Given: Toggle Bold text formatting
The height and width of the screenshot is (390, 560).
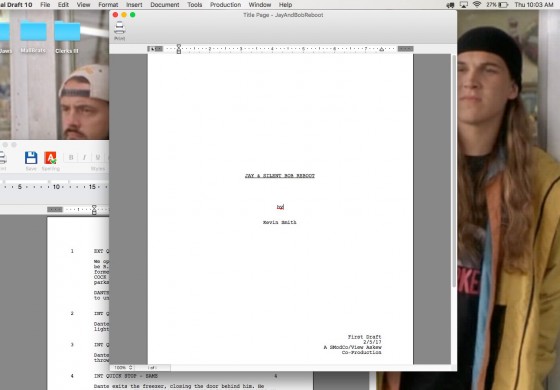Looking at the screenshot, I should click(x=71, y=158).
